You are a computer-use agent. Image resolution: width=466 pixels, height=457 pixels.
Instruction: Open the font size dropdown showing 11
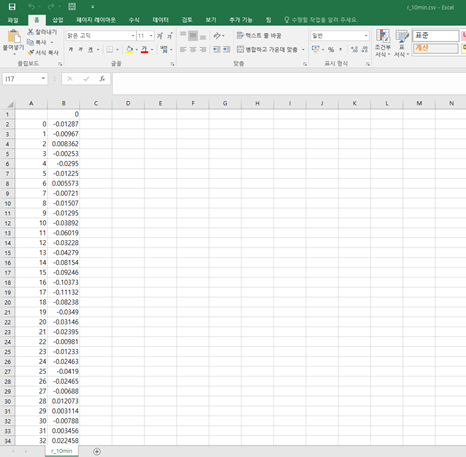pos(151,36)
